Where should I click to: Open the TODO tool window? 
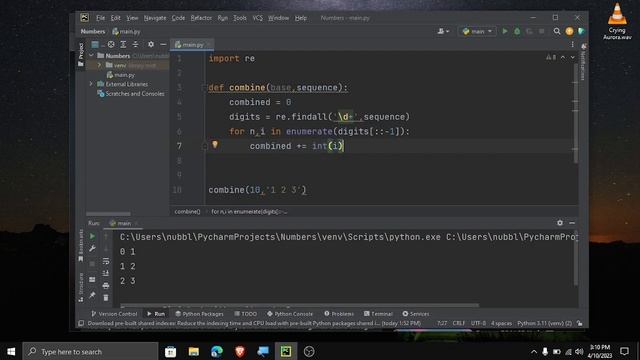tap(246, 314)
